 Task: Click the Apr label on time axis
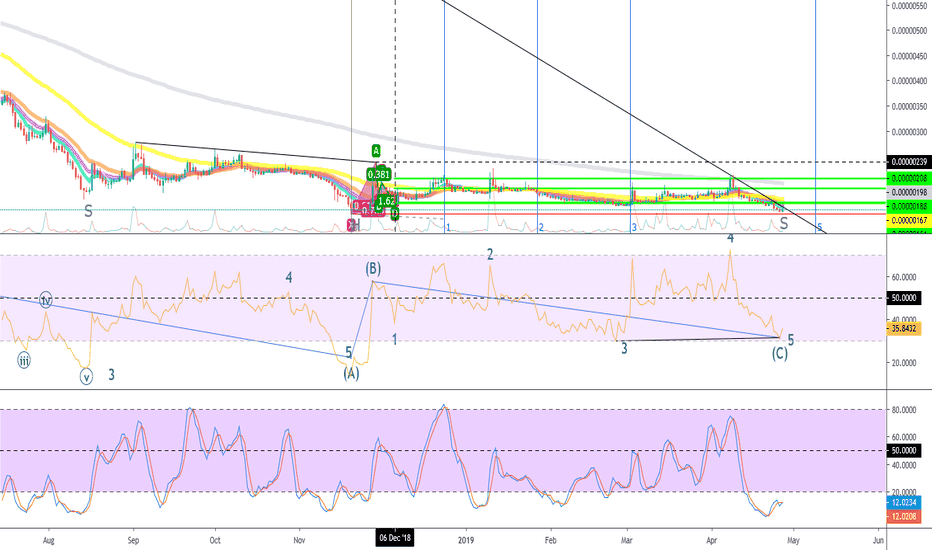[x=711, y=540]
